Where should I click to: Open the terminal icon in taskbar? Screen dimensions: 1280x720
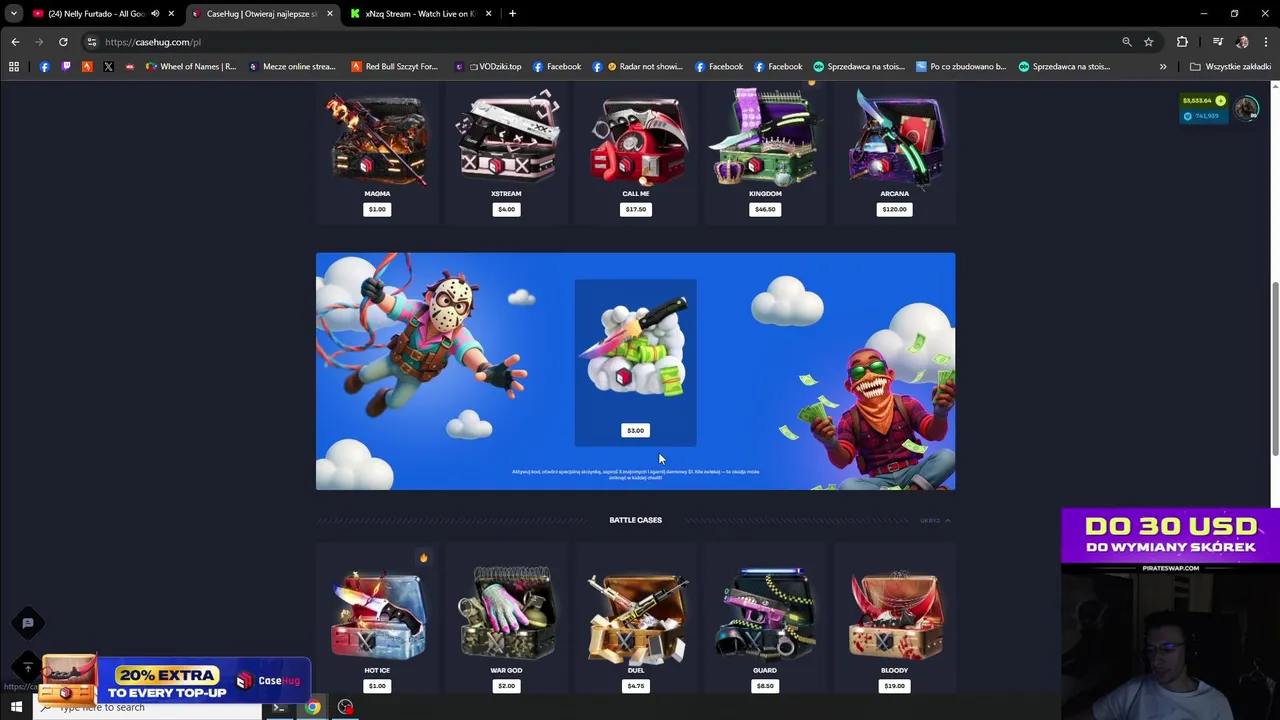point(279,708)
